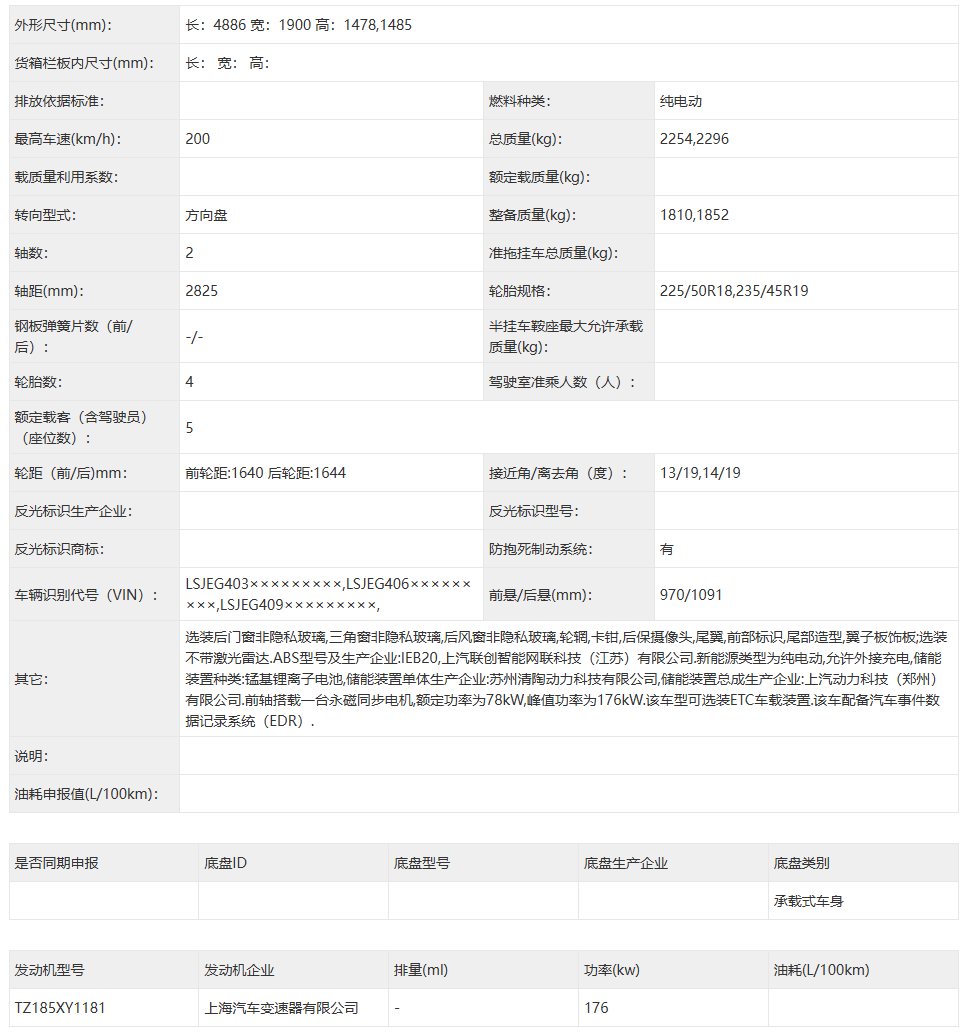Screen dimensions: 967x1033
Task: Click the 油耗(L/100km) column header
Action: coord(821,970)
